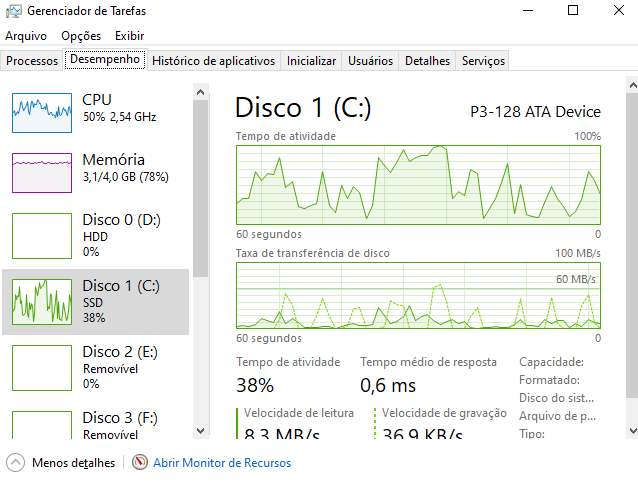
Task: Select the Memória usage graph thumbnail
Action: click(42, 173)
